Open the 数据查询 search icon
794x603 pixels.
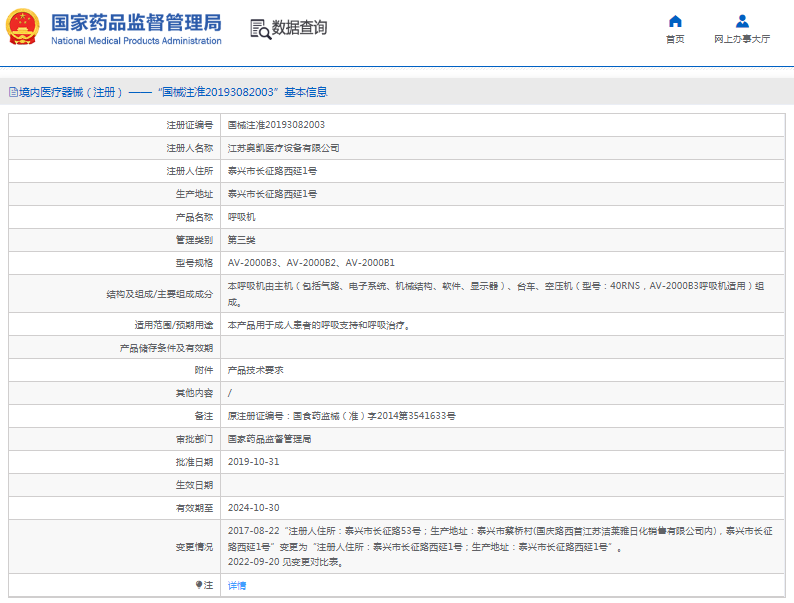[x=260, y=29]
